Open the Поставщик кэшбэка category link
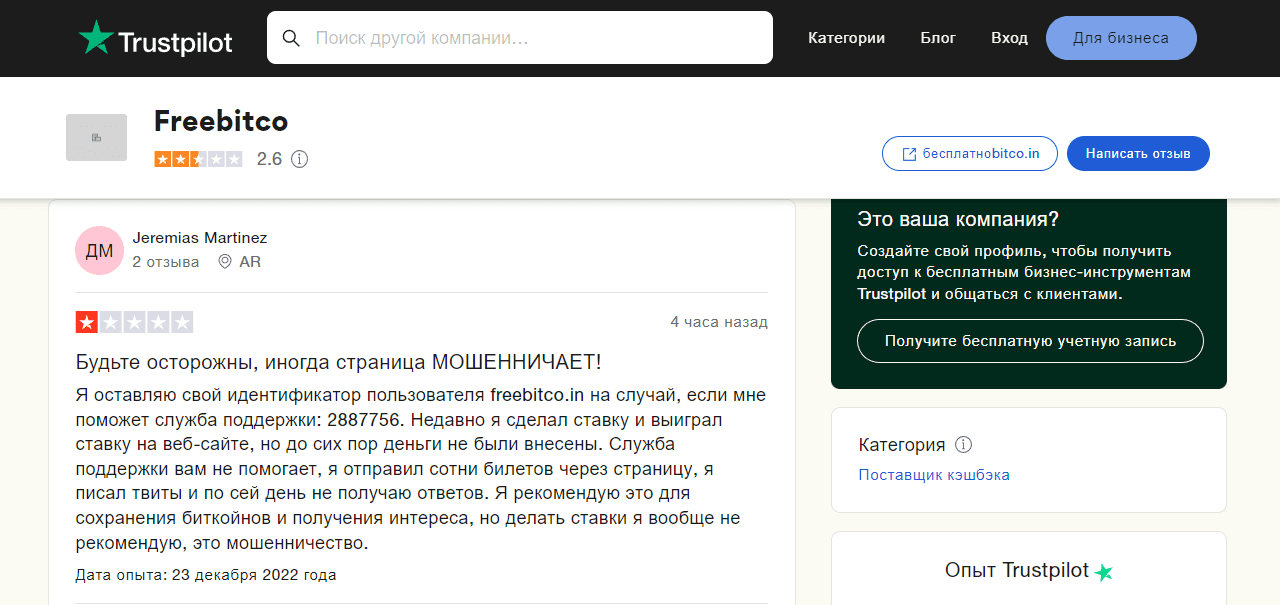 (934, 475)
